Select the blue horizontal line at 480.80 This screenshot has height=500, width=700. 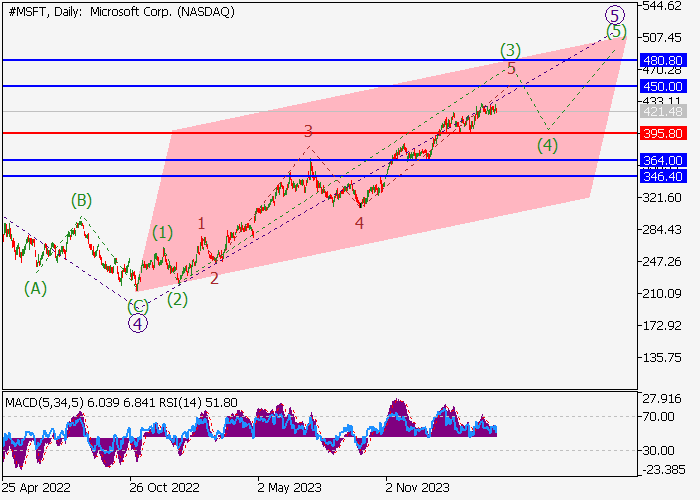[320, 60]
